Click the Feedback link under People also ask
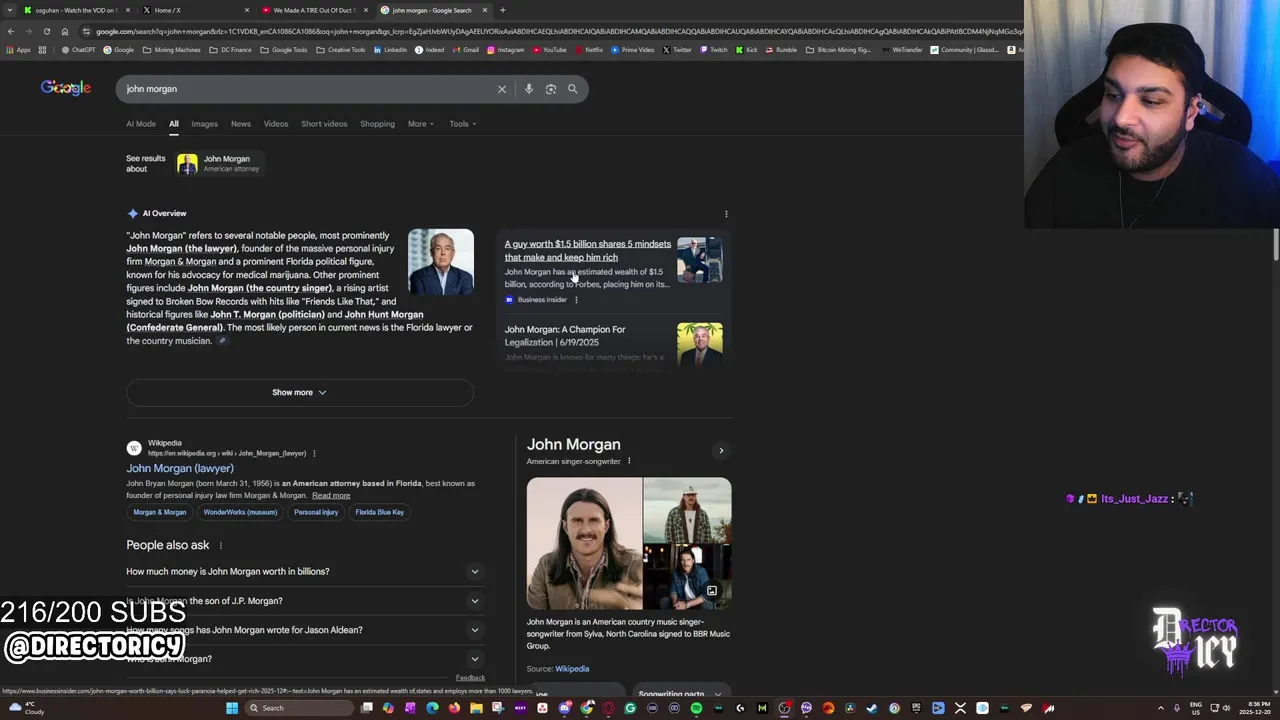The image size is (1280, 720). click(x=470, y=678)
